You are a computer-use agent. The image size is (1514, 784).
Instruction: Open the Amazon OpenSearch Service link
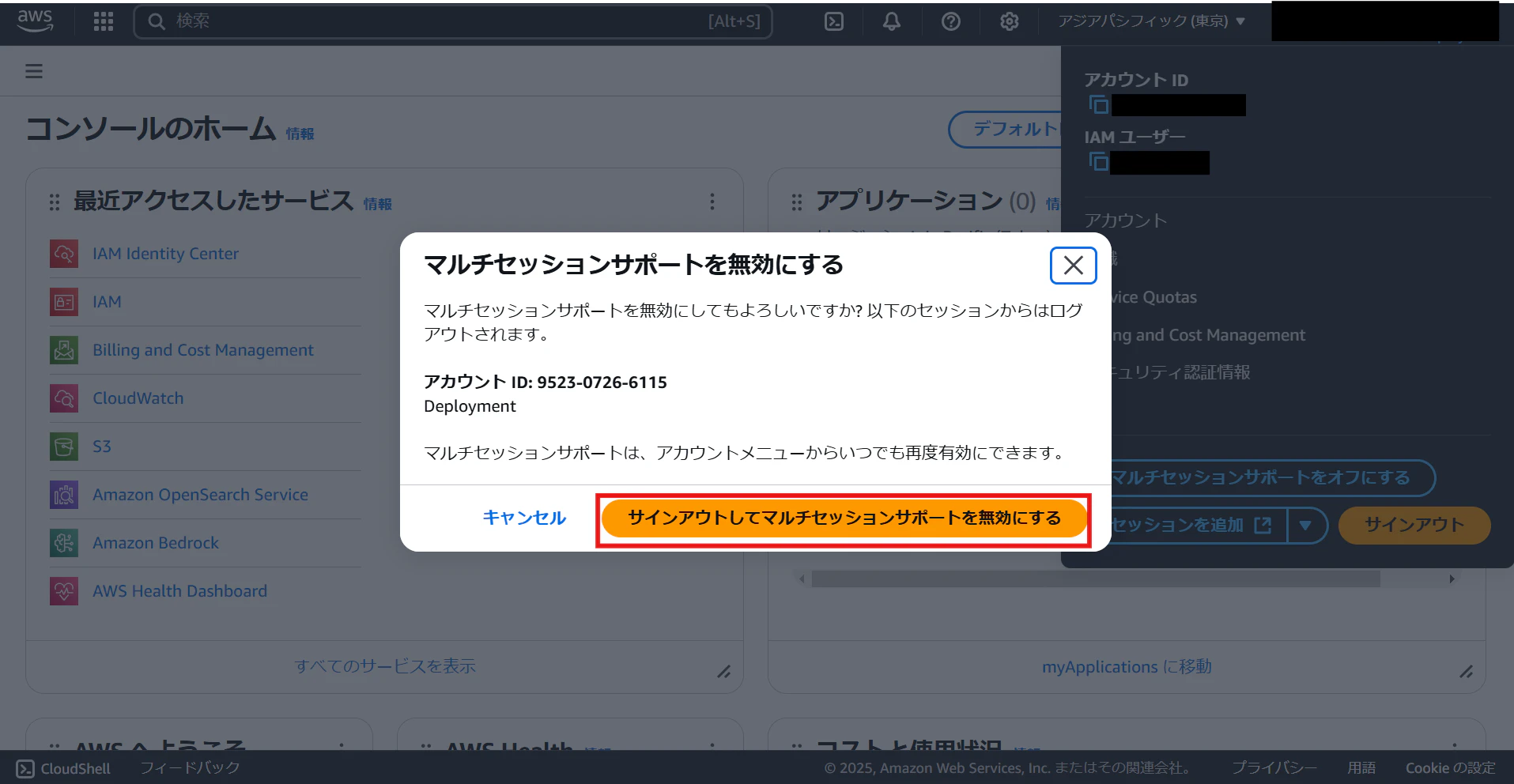[x=200, y=495]
